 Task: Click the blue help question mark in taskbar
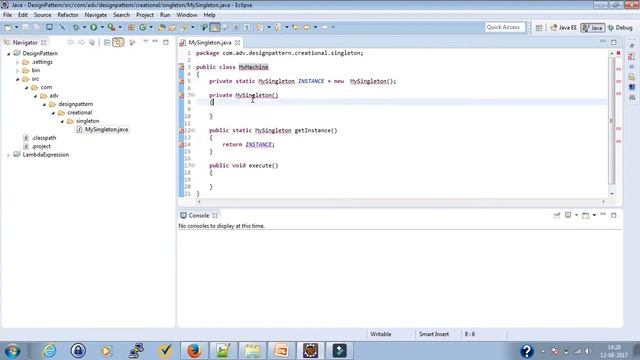(x=527, y=351)
